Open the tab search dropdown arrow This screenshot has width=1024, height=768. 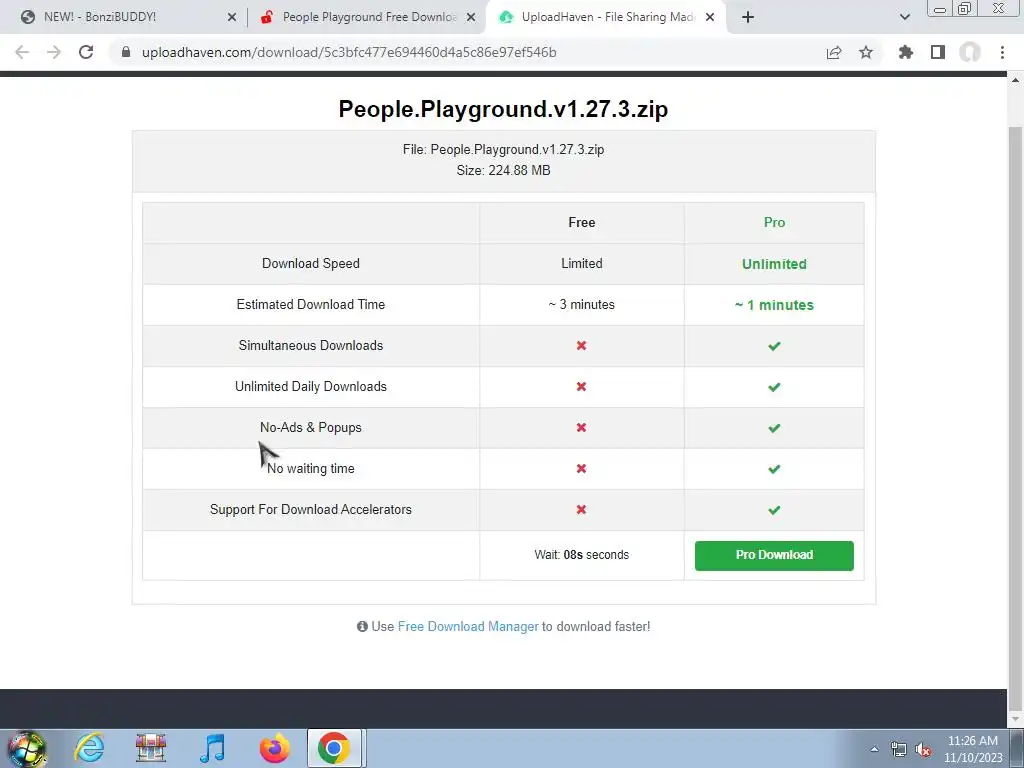(905, 17)
